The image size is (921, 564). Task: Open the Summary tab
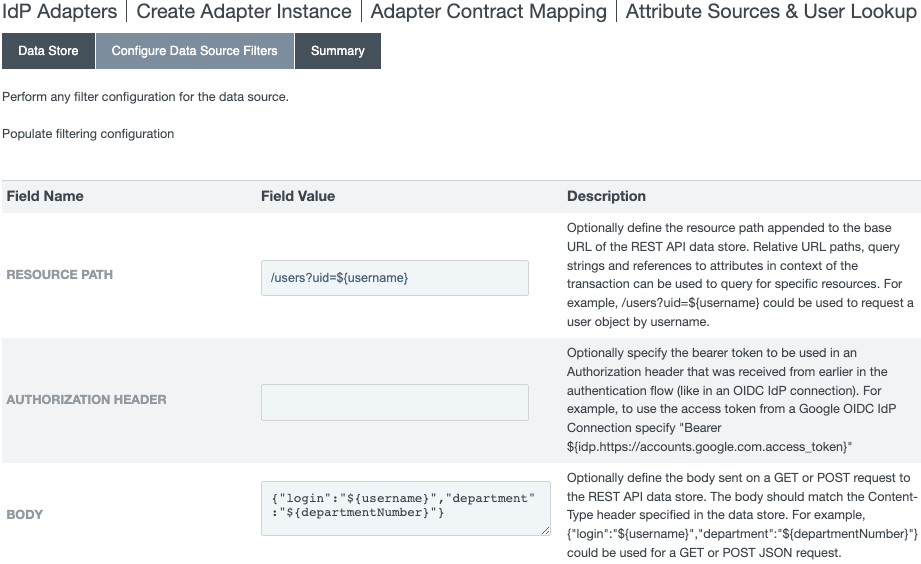click(337, 51)
